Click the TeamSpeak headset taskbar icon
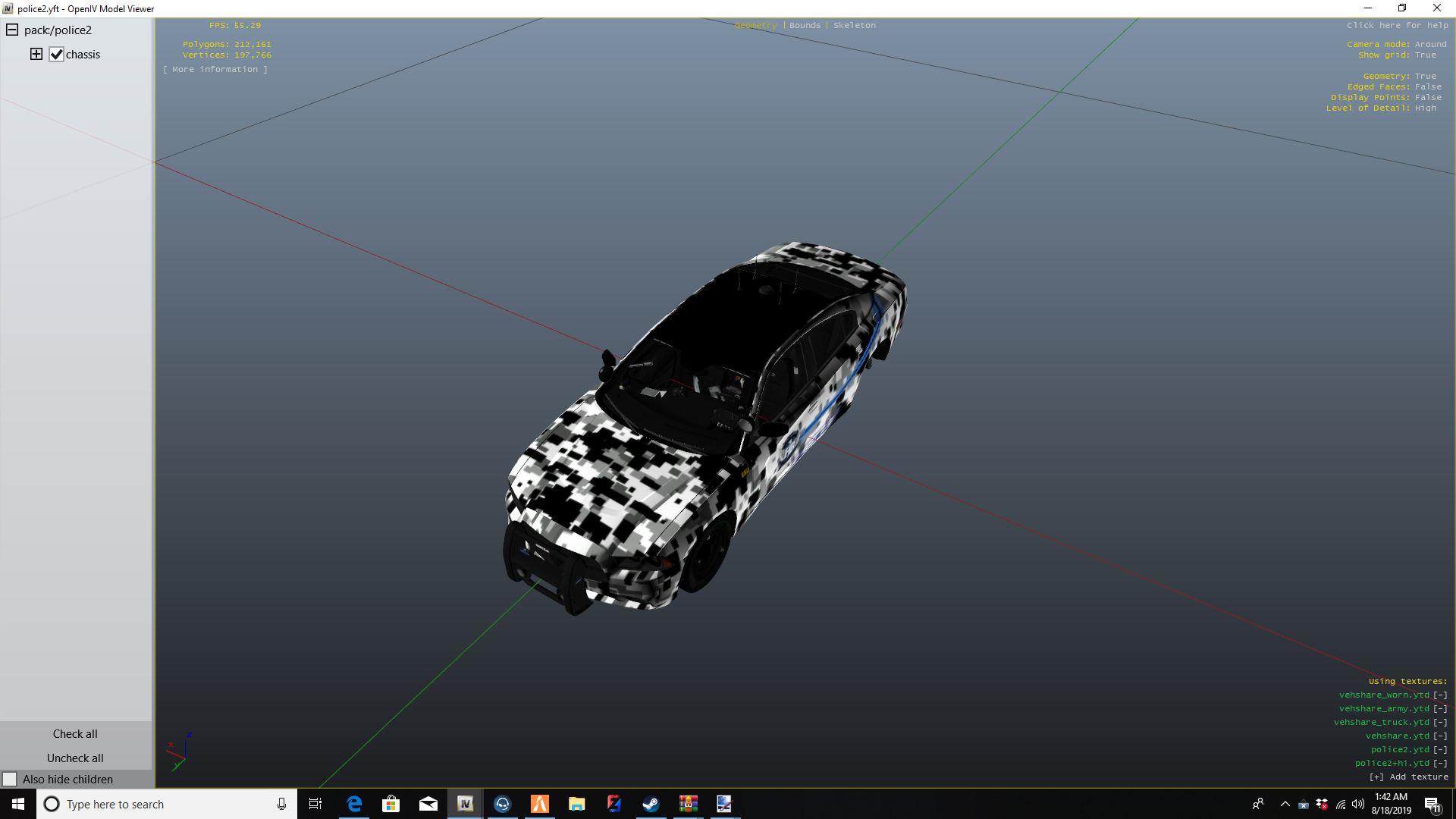1456x819 pixels. point(503,804)
